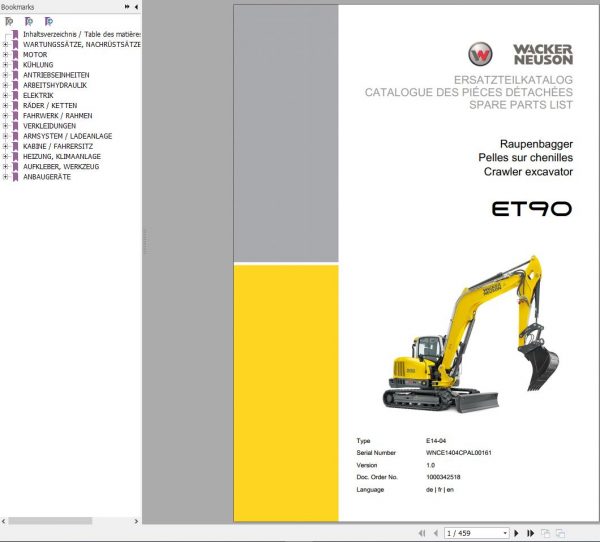Click the Crawler excavator text

click(x=528, y=171)
